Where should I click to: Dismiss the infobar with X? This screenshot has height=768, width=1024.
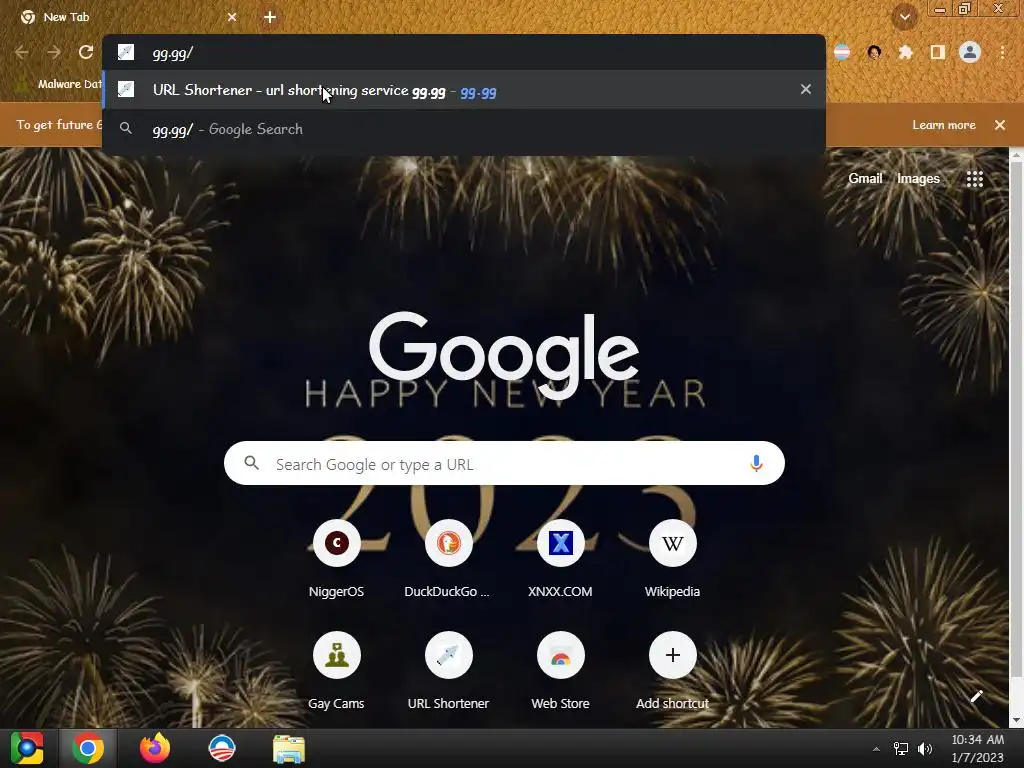(x=1000, y=125)
